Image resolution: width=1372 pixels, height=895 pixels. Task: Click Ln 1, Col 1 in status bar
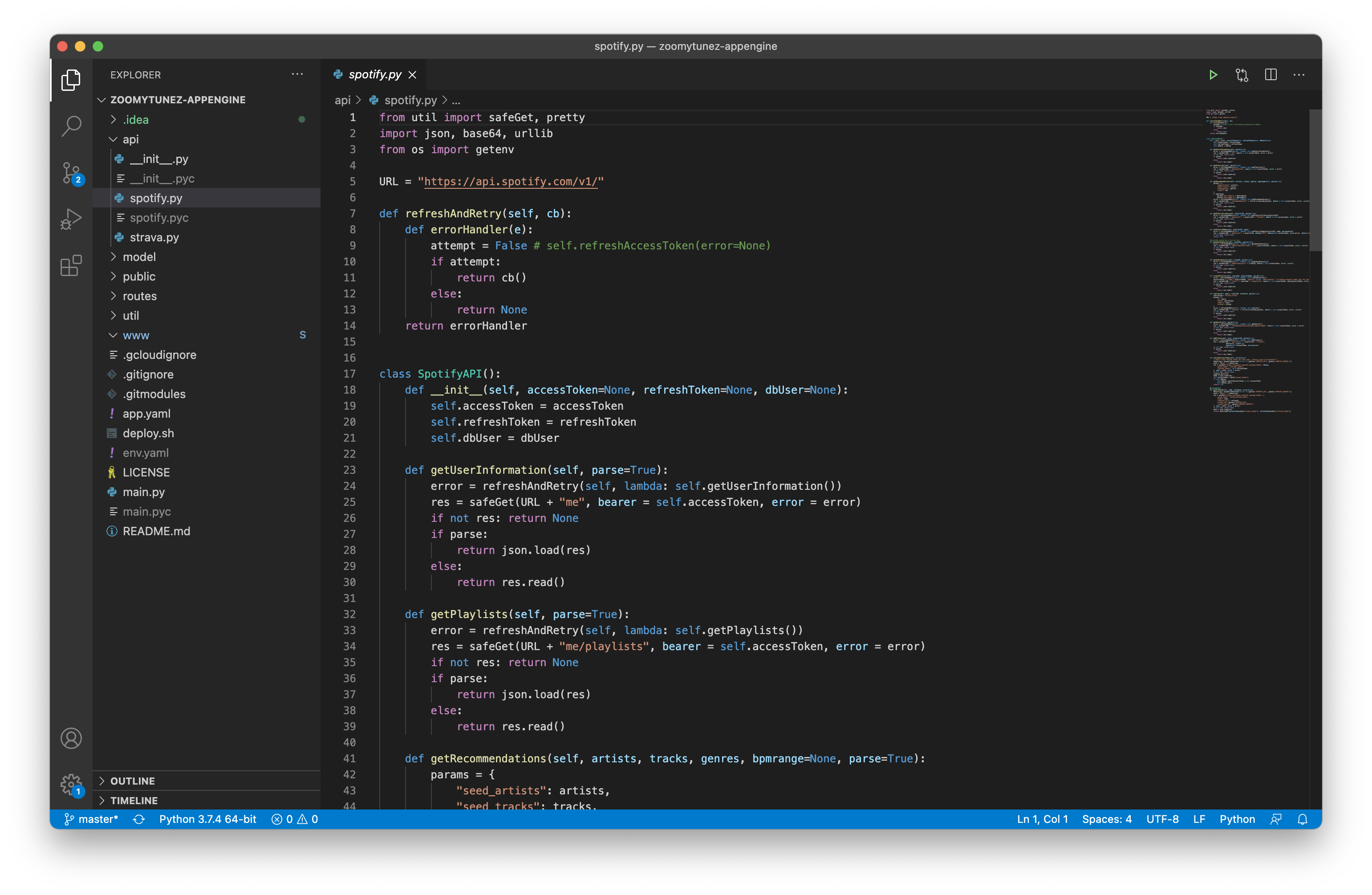[1042, 819]
